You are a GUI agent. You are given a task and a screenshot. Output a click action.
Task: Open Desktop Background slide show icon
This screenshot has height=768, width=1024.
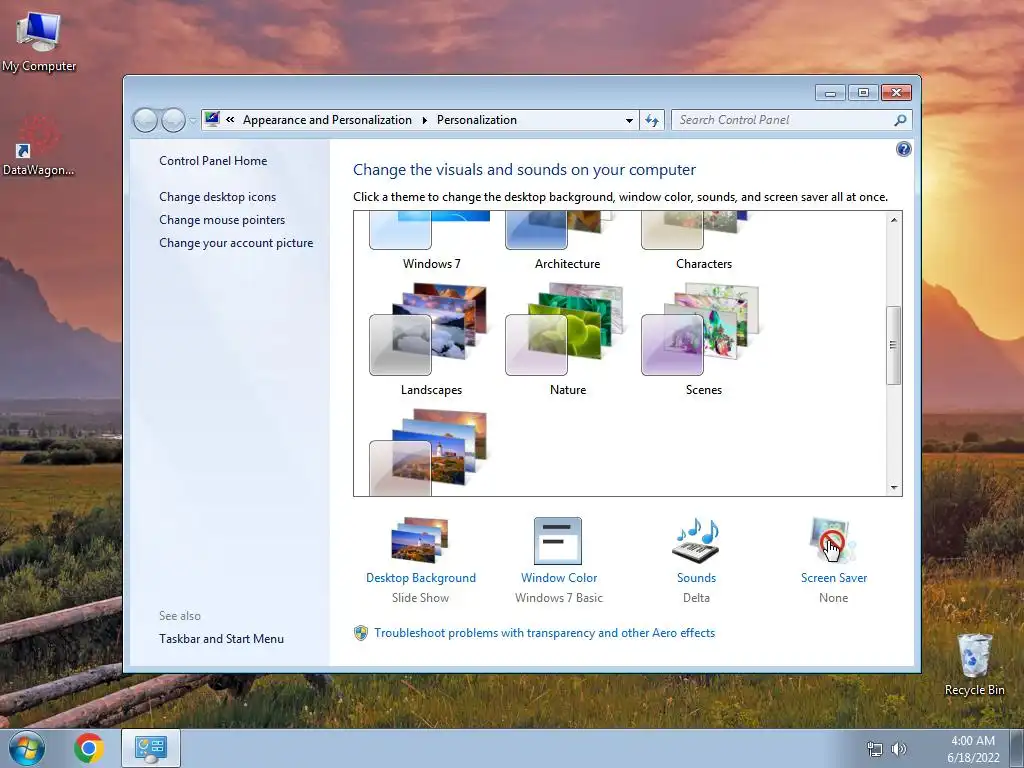pyautogui.click(x=420, y=541)
